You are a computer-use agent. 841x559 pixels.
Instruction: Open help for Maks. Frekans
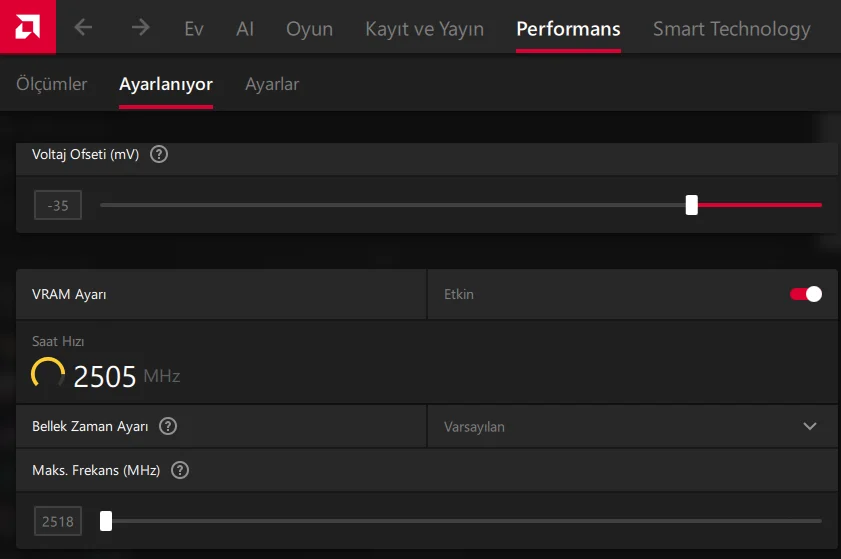pos(179,470)
